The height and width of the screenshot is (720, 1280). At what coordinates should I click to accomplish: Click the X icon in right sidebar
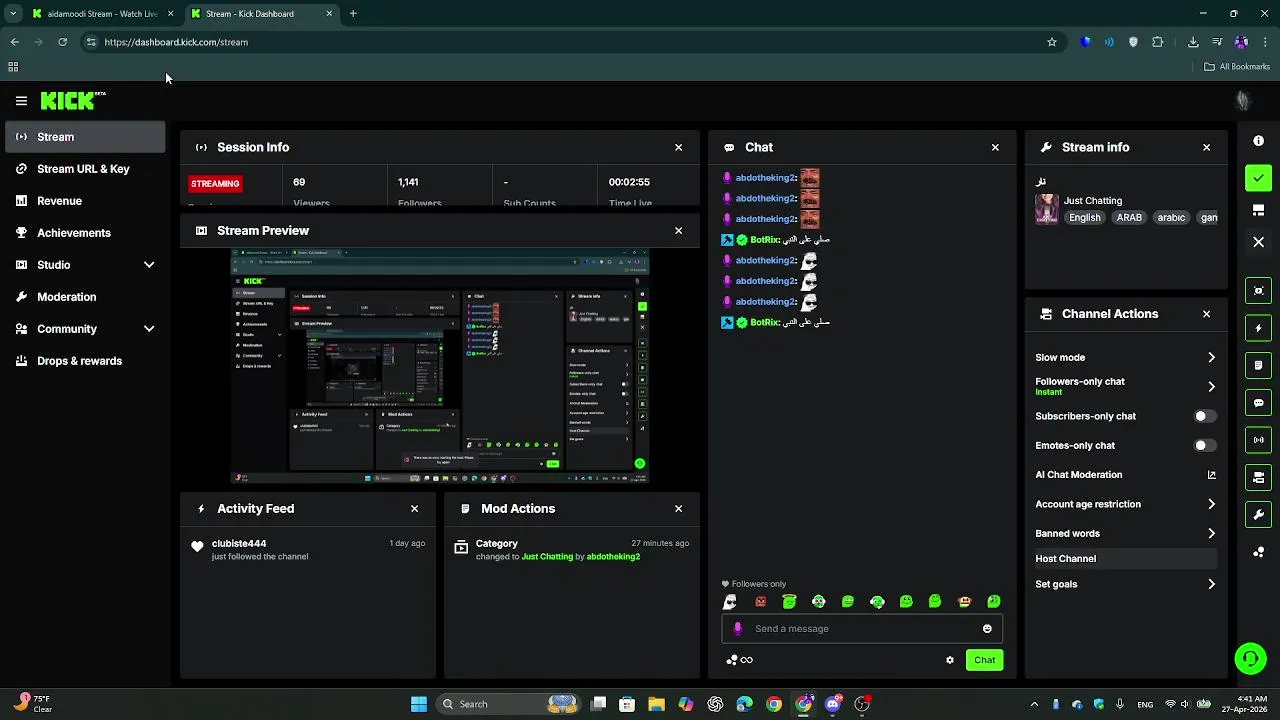[1258, 242]
